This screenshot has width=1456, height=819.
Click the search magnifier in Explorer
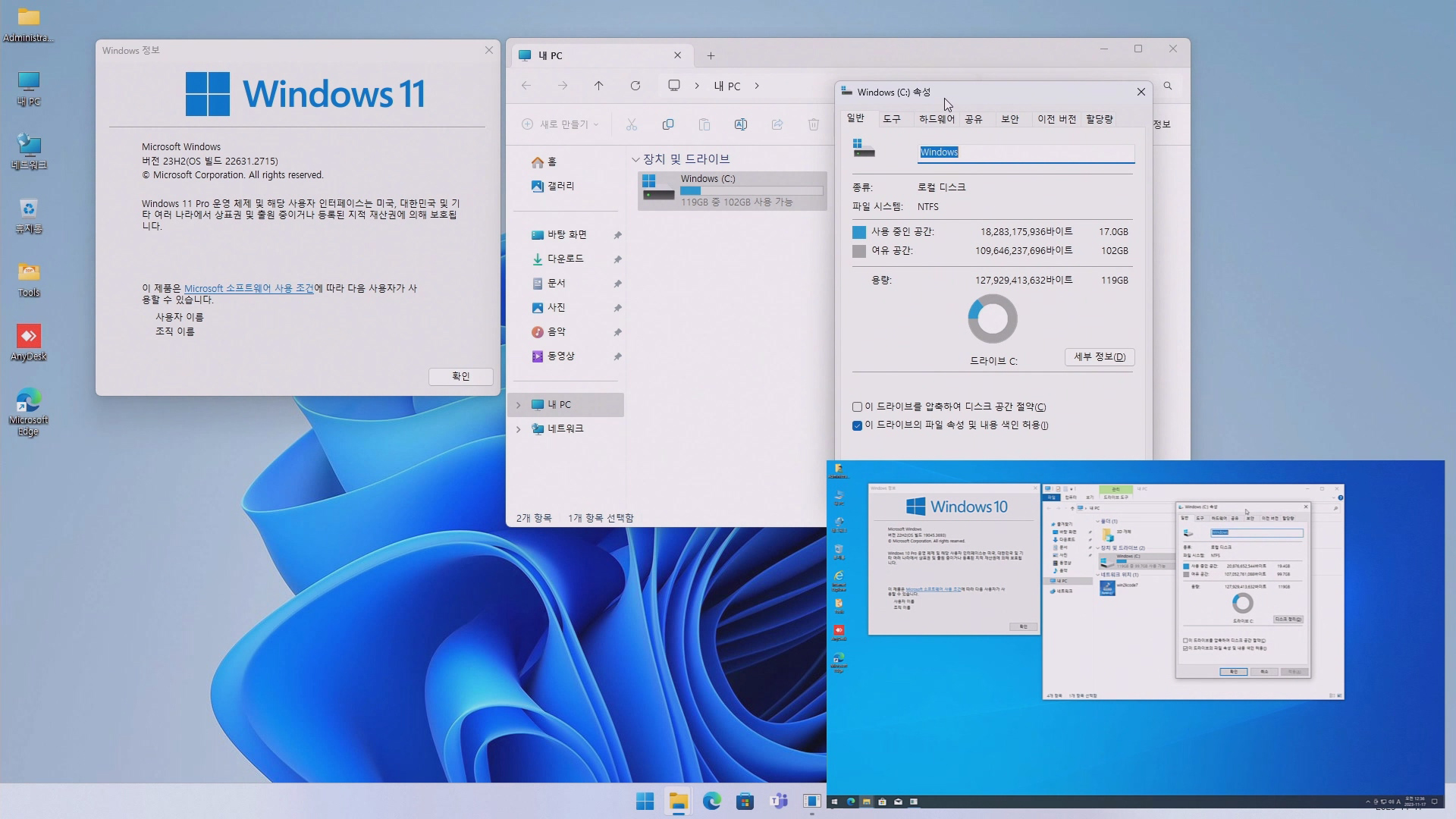click(1168, 86)
